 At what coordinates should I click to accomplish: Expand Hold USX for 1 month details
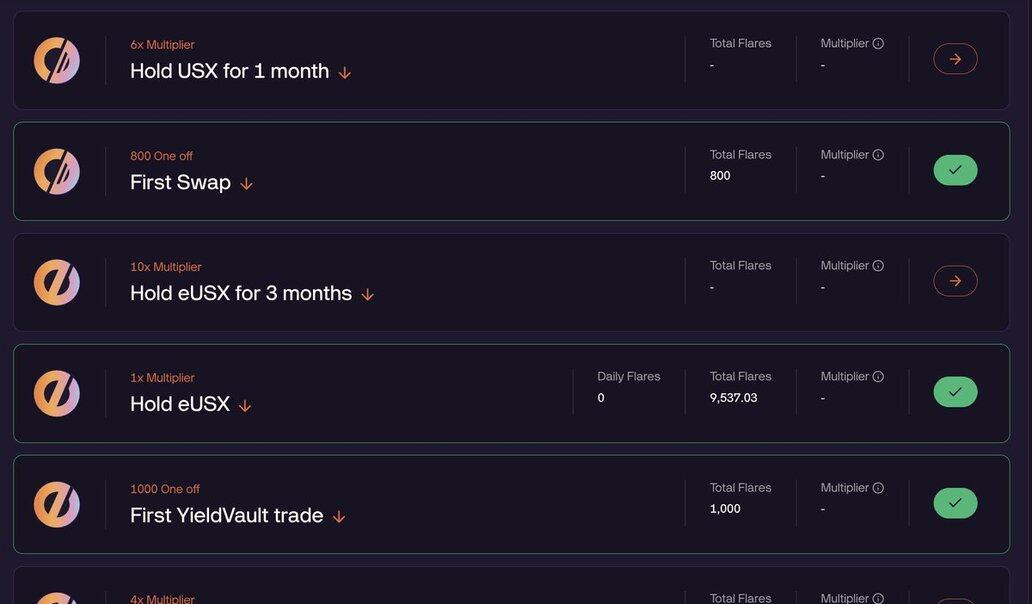345,73
